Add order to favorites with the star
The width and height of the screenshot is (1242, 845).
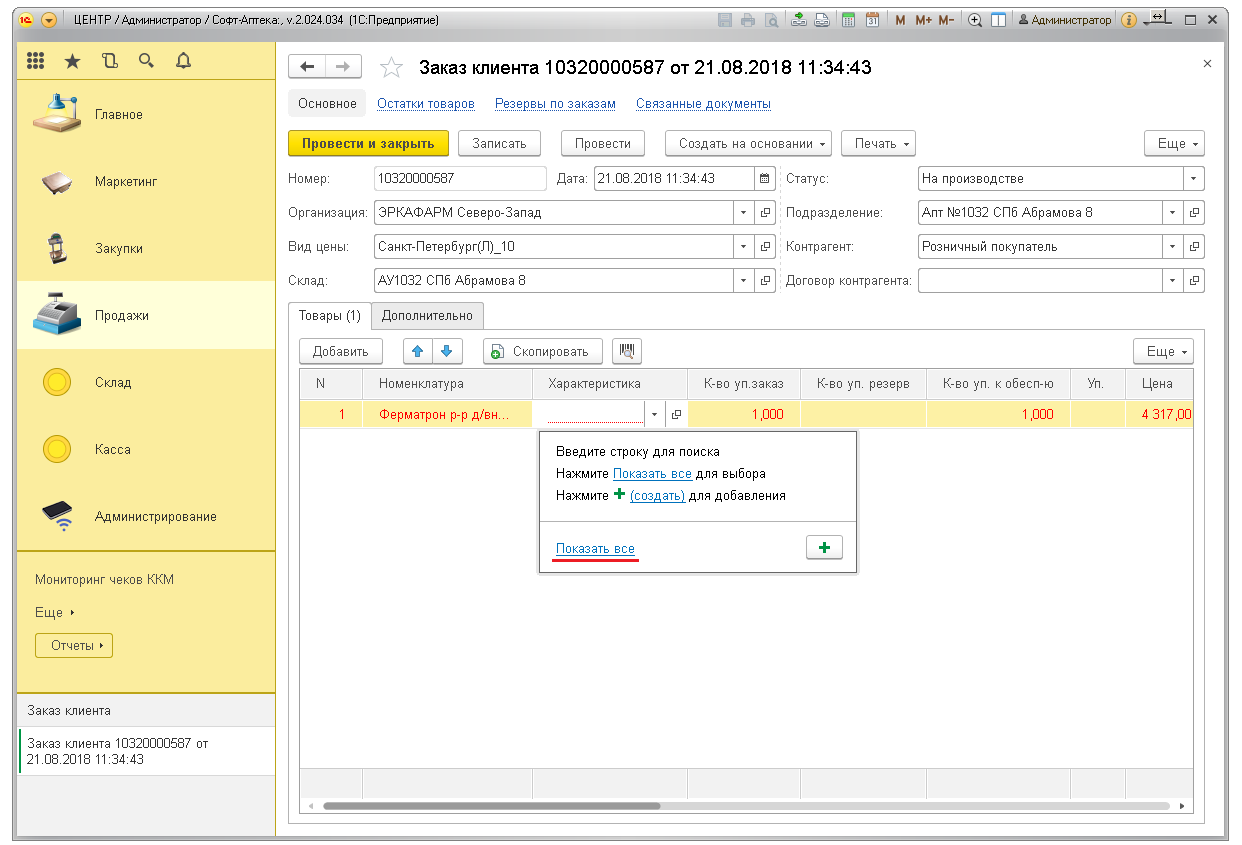[x=391, y=68]
